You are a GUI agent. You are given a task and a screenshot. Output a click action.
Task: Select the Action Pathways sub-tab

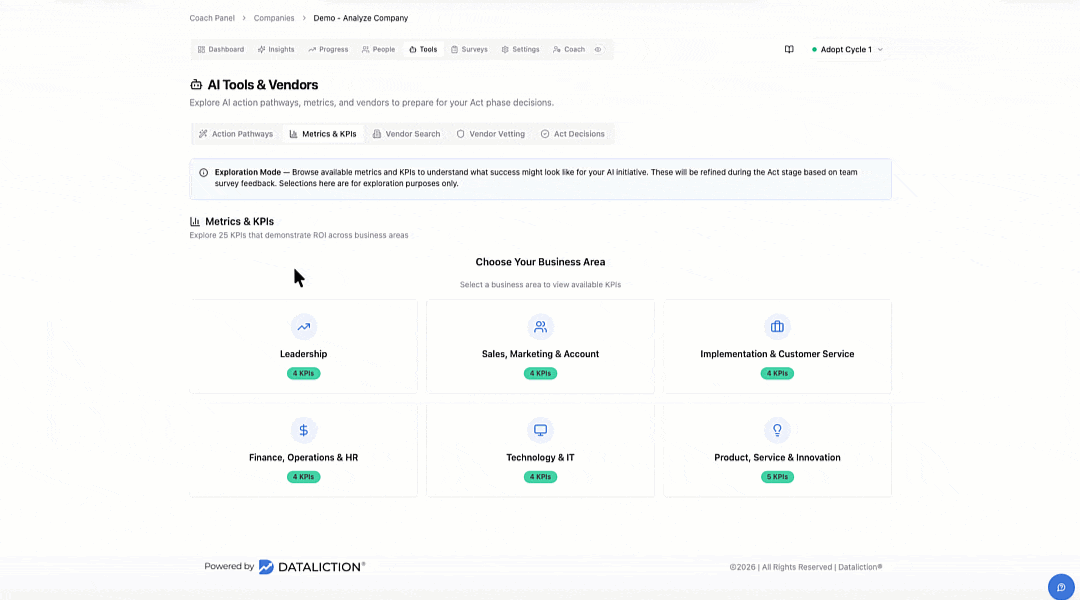236,134
